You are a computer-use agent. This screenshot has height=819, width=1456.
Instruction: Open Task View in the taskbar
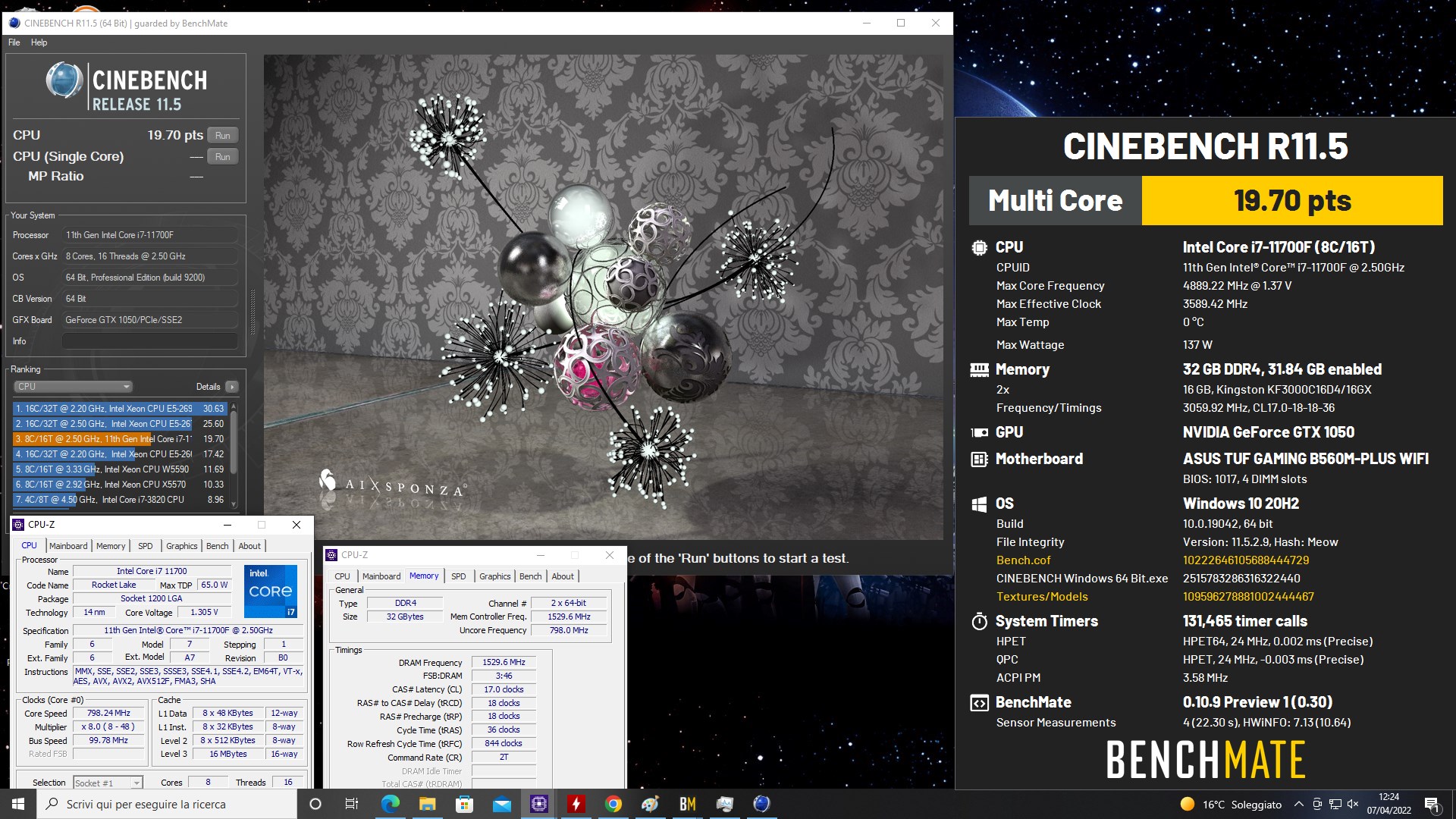click(x=352, y=804)
